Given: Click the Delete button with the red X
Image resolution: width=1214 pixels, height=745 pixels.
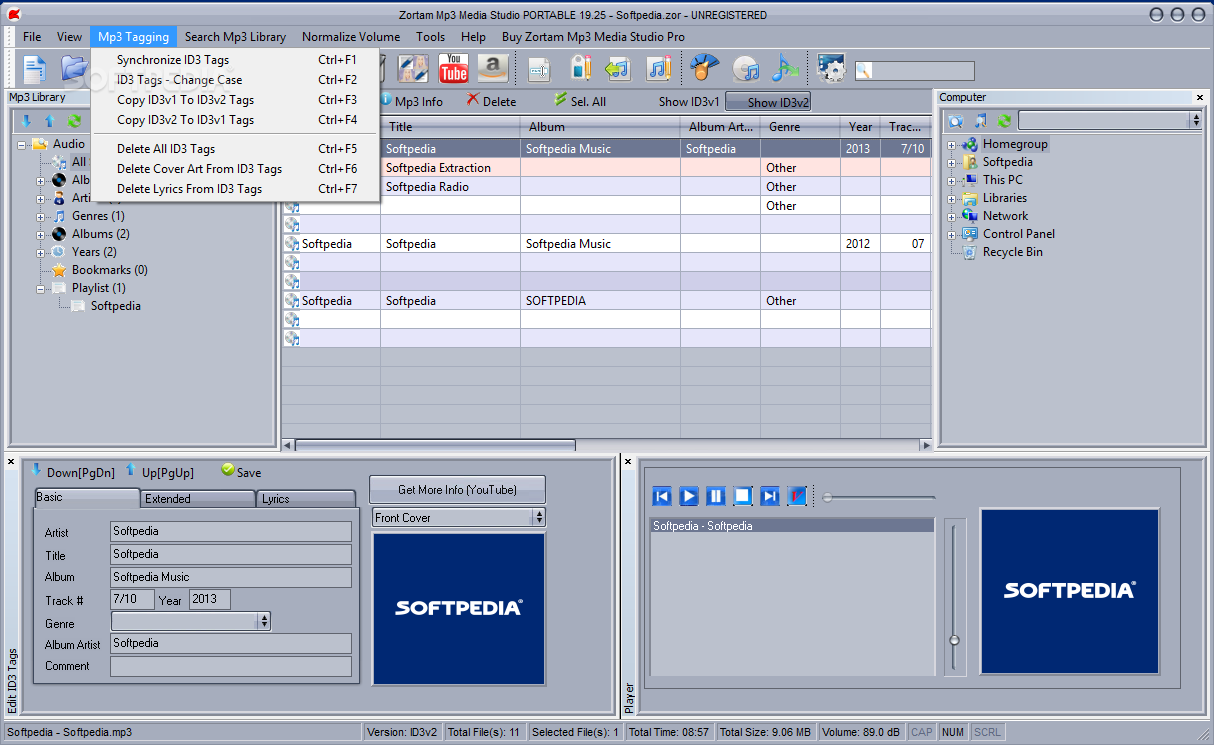Looking at the screenshot, I should point(491,101).
